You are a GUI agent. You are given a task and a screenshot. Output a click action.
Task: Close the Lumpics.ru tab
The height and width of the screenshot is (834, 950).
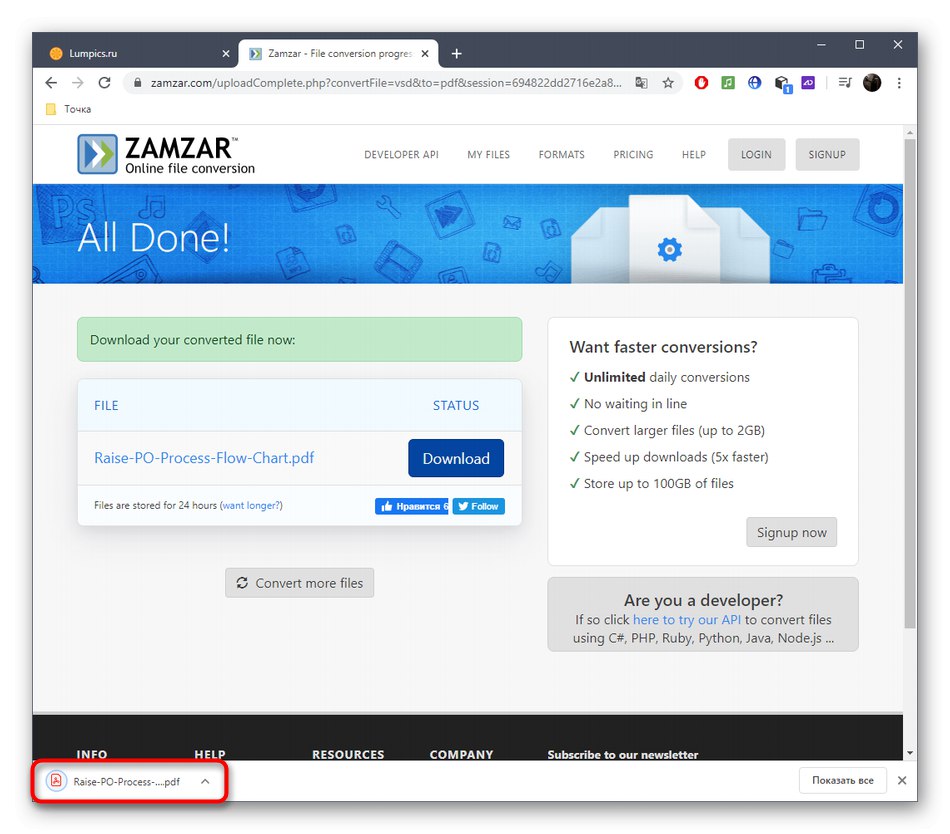point(226,54)
